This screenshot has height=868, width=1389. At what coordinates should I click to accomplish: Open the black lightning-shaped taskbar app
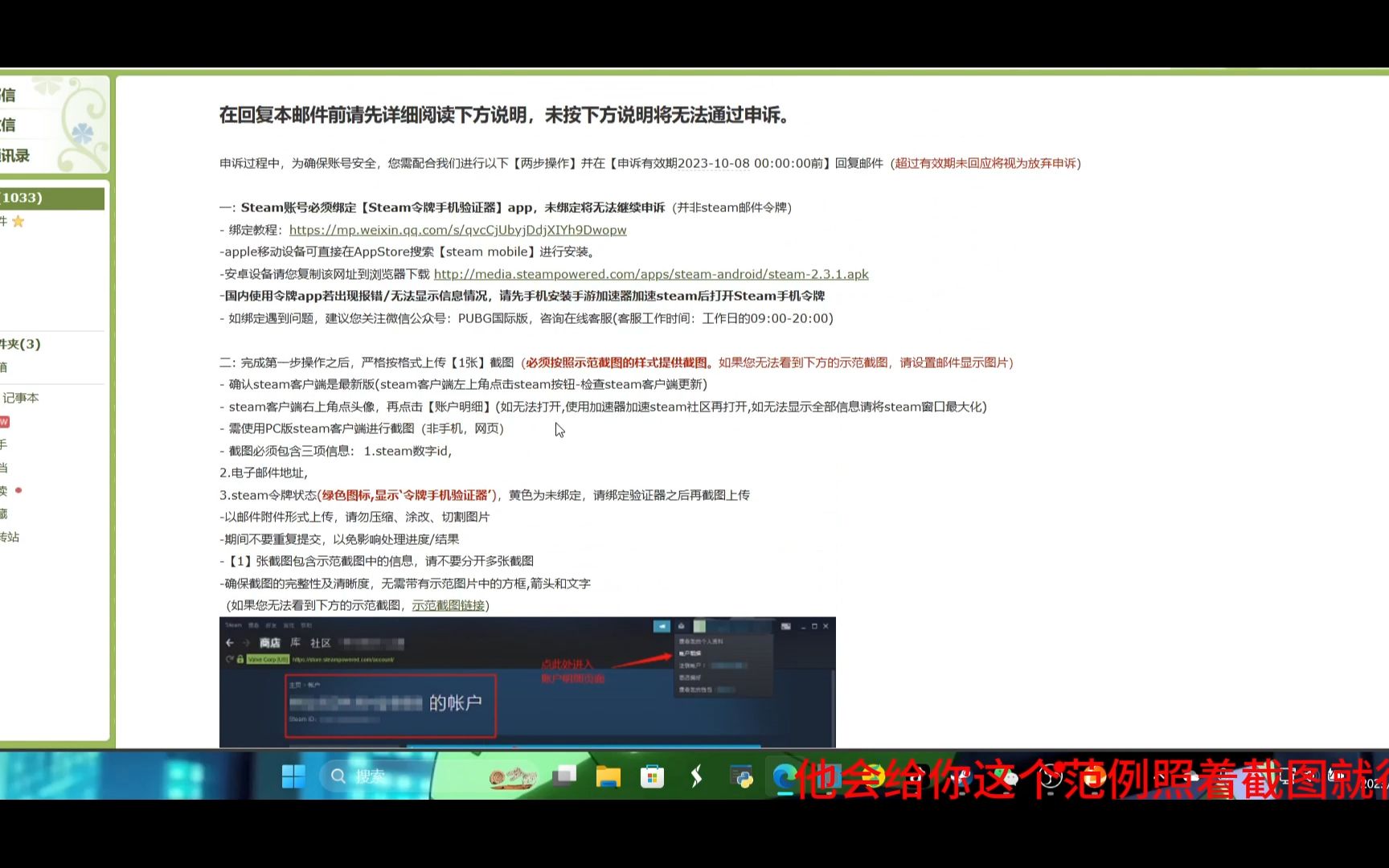(x=696, y=776)
